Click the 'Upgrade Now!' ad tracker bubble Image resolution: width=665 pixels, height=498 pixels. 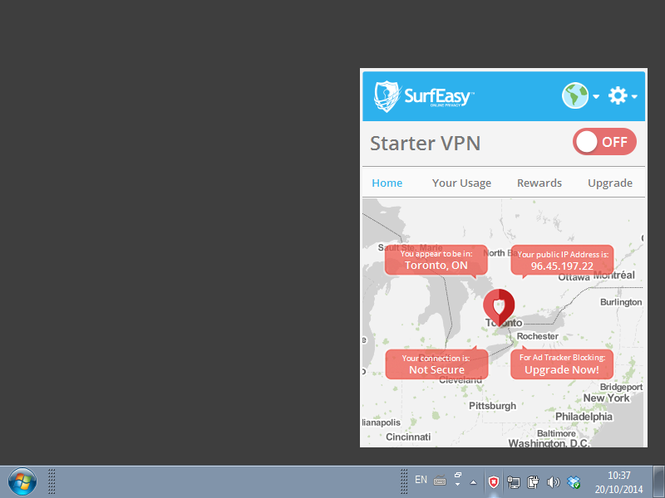(562, 364)
